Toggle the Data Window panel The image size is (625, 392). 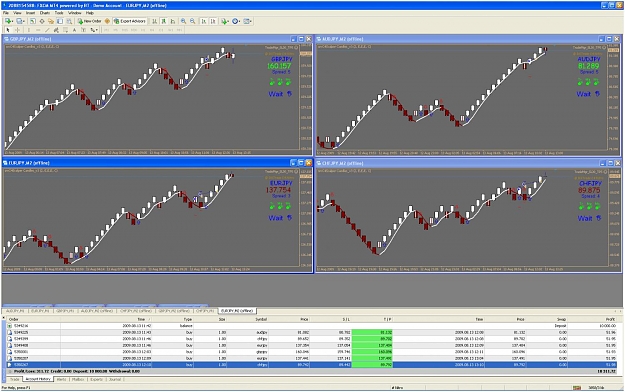(x=42, y=21)
